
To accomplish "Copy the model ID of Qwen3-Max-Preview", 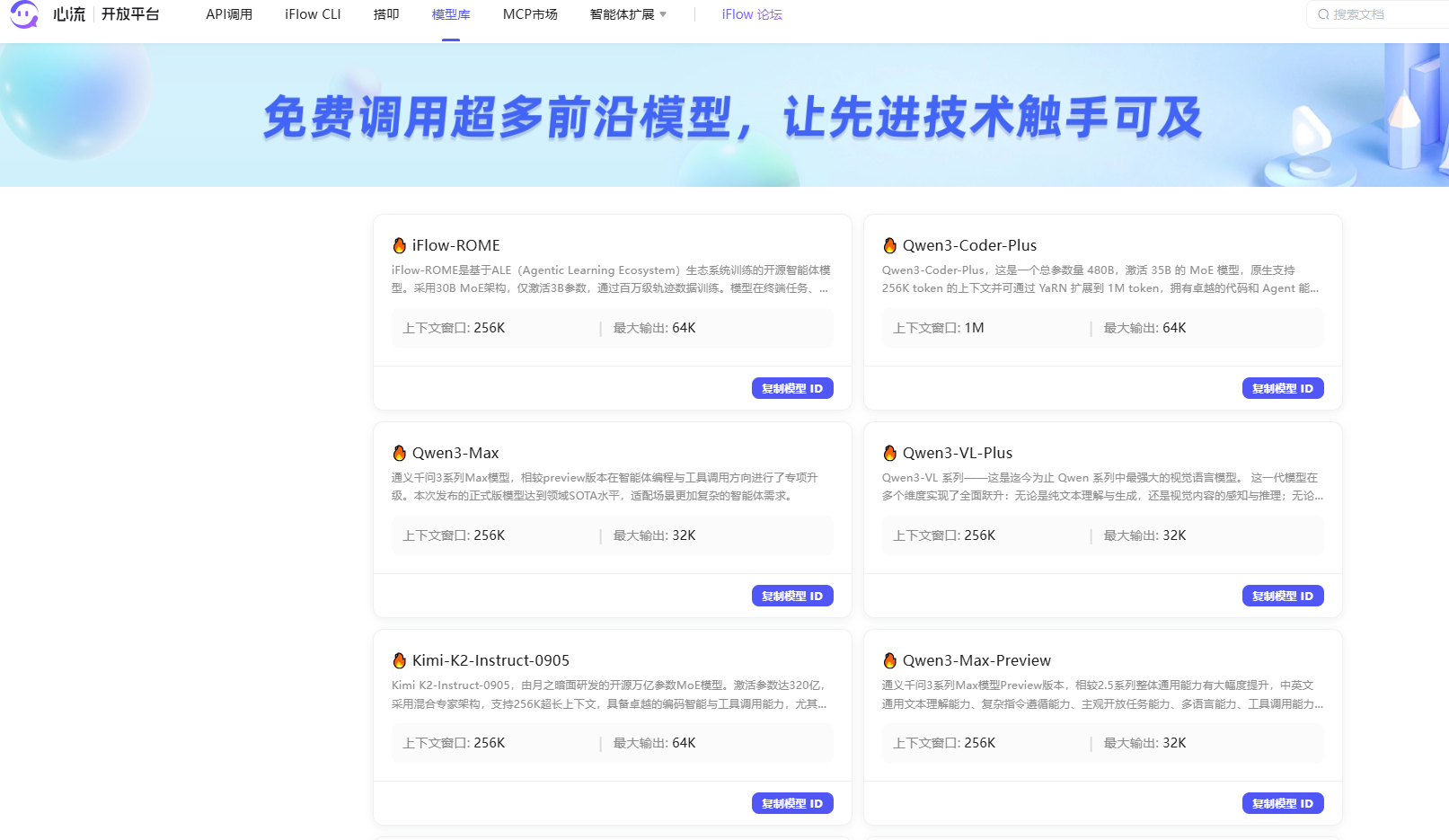I will click(1283, 802).
